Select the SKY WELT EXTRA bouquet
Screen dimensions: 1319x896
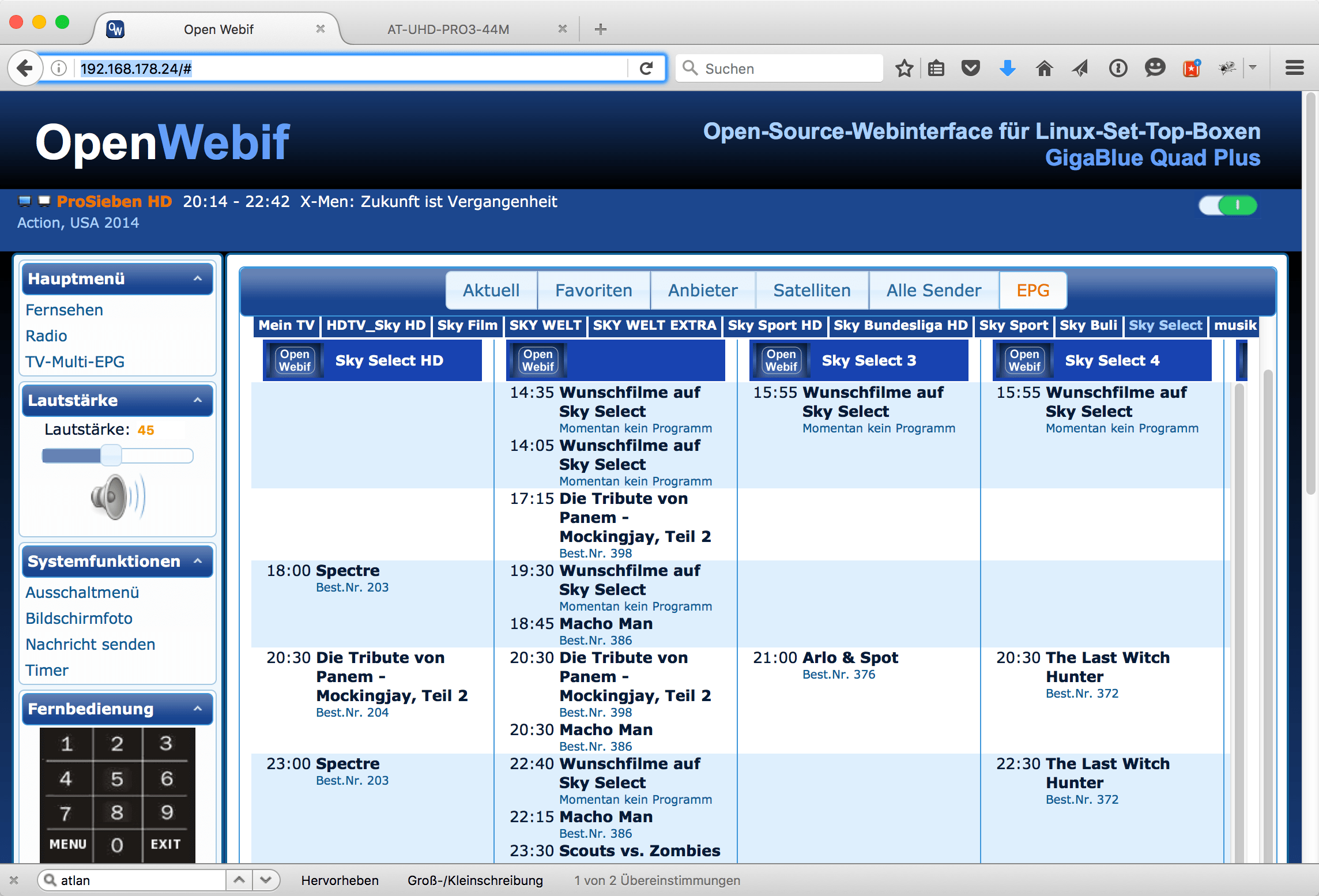(654, 325)
